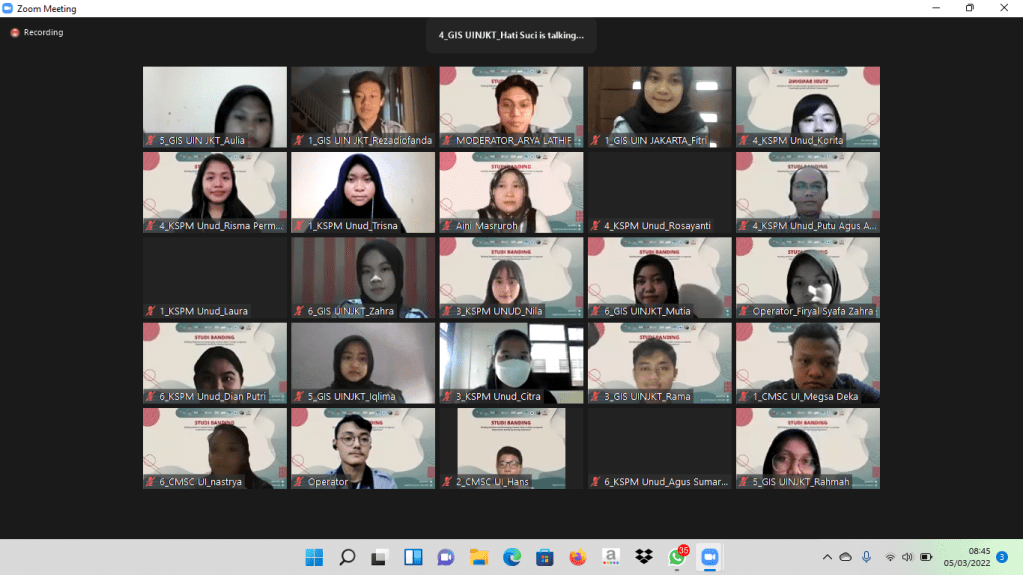Open File Explorer from the taskbar
This screenshot has width=1023, height=575.
(x=479, y=557)
